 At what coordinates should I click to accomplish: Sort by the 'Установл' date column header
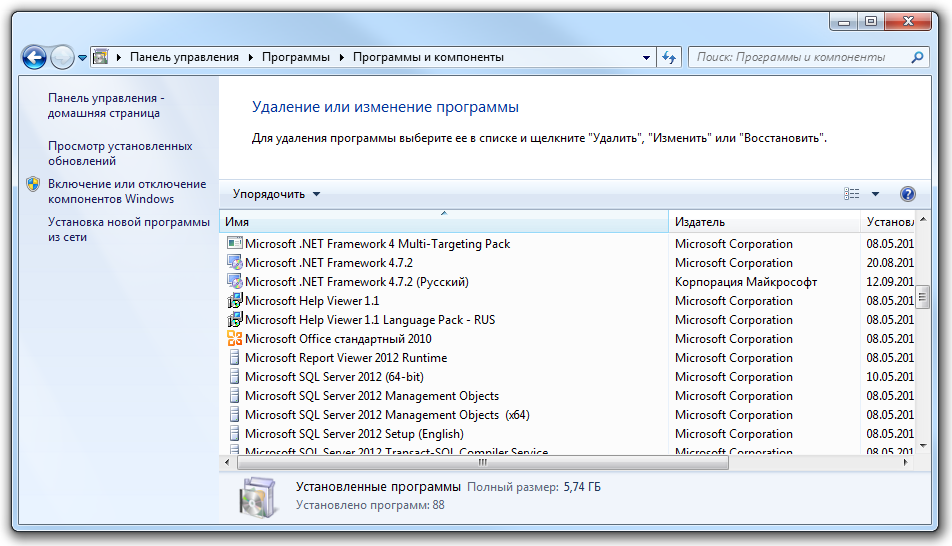pos(888,222)
